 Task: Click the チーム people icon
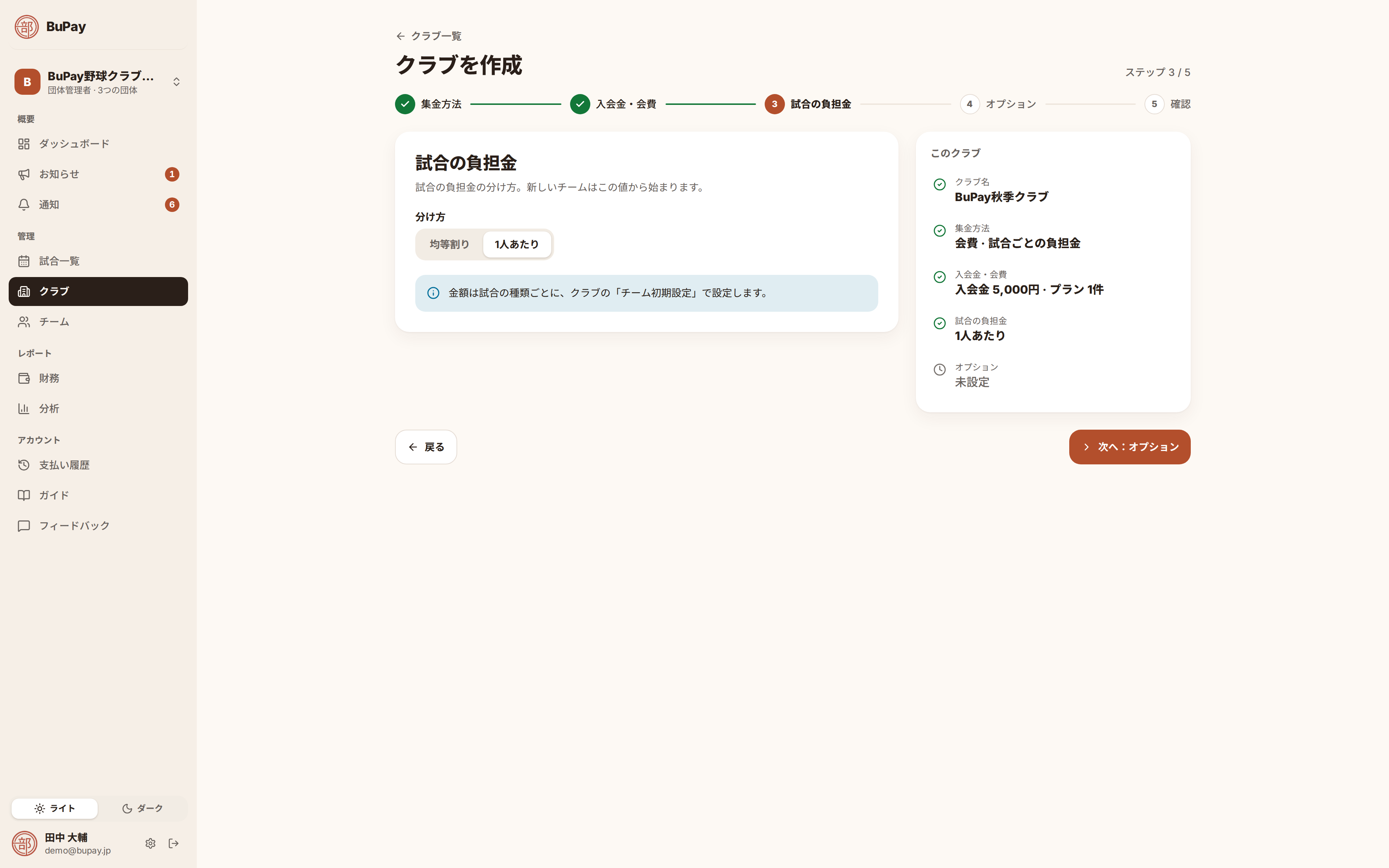[24, 322]
